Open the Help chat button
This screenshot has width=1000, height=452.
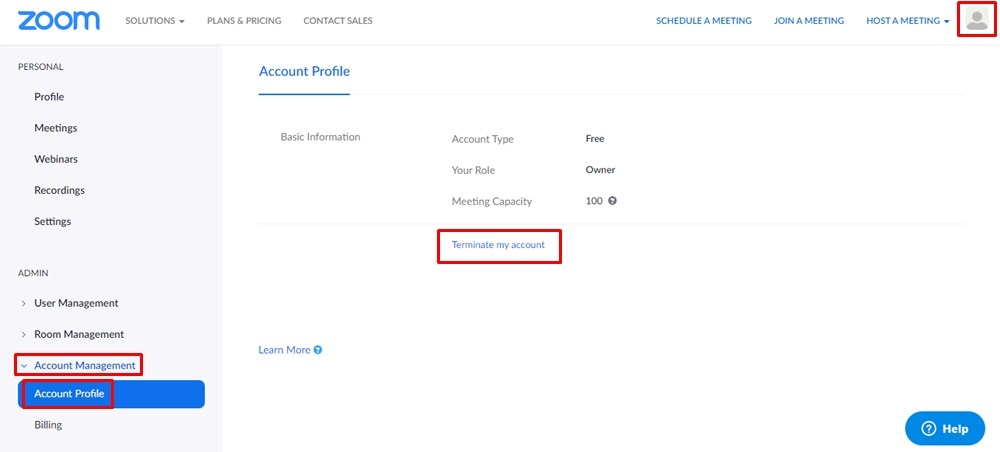point(945,428)
